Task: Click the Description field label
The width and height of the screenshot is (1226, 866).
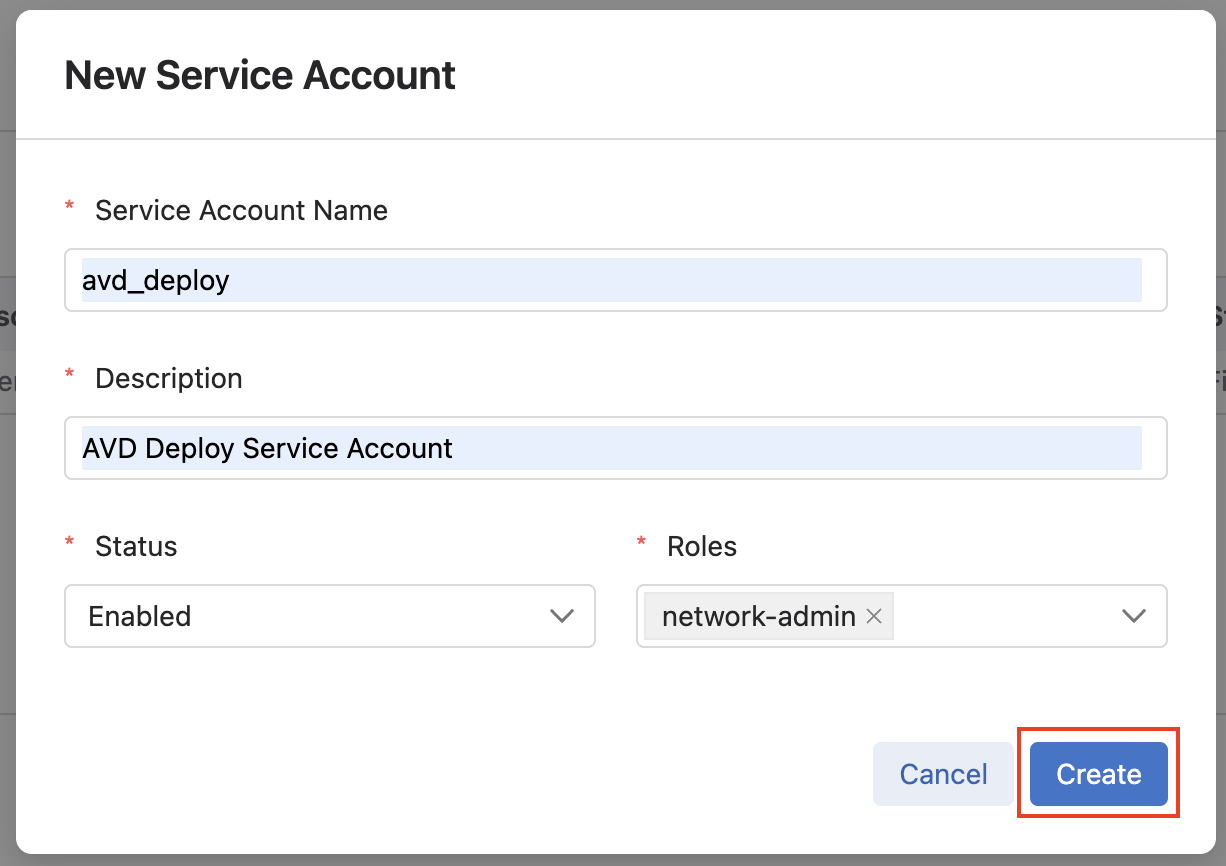Action: pos(168,378)
